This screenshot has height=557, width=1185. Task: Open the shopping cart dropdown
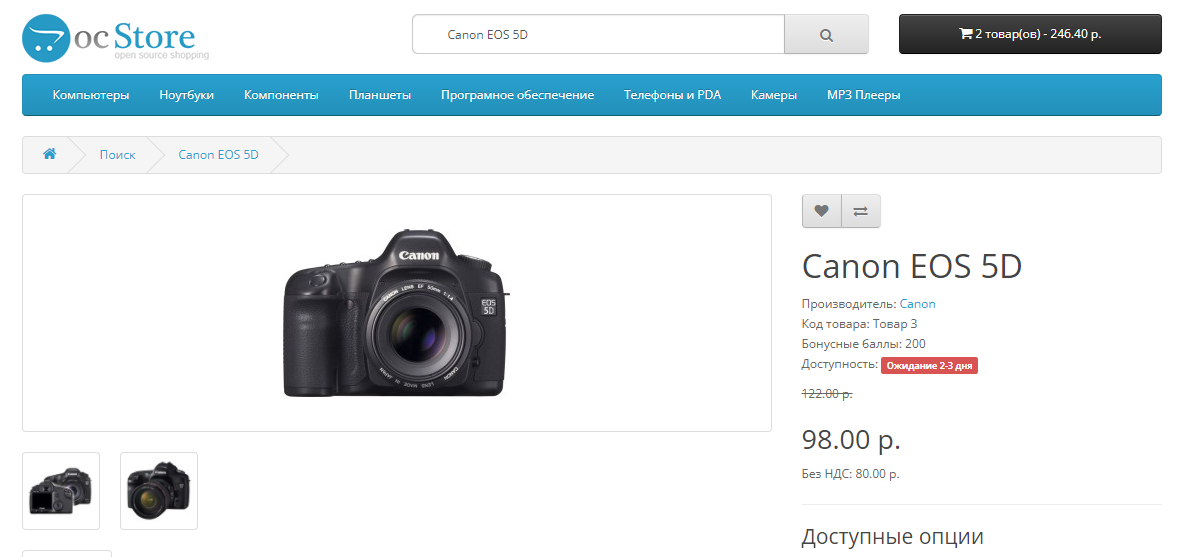[x=1029, y=34]
